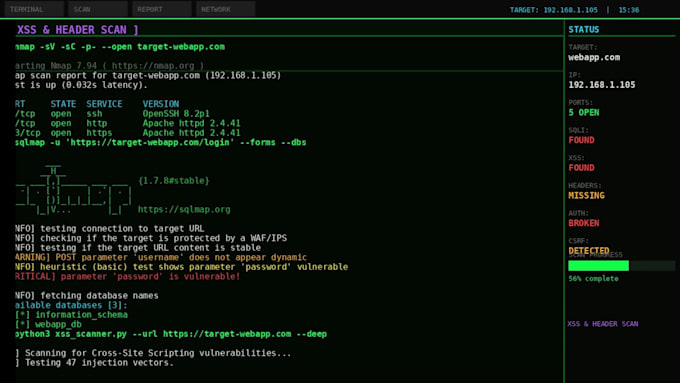Image resolution: width=680 pixels, height=383 pixels.
Task: Click the CRITICAL password is vulnerable line
Action: point(128,276)
